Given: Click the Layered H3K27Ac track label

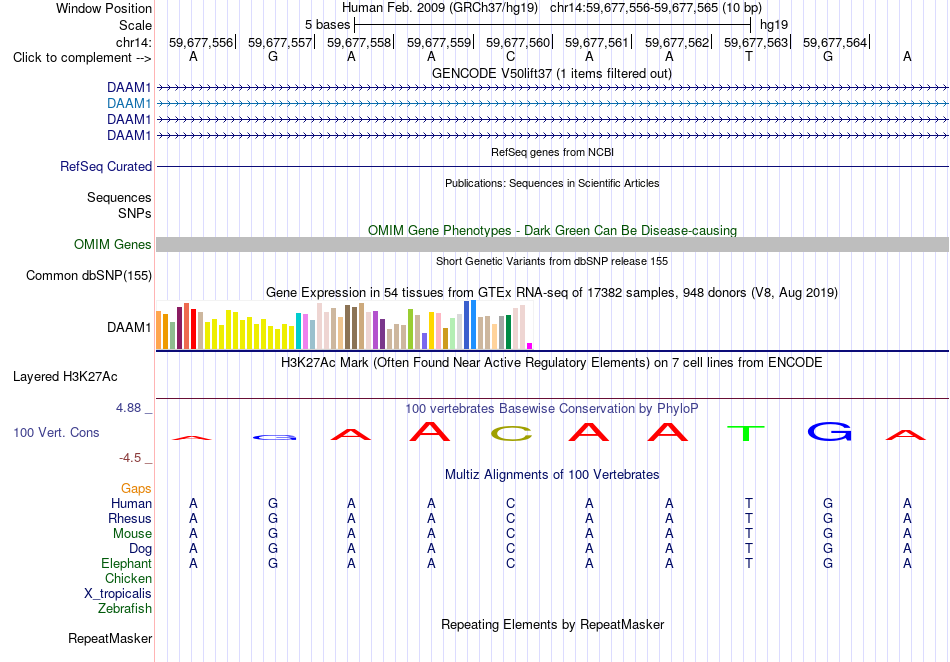Looking at the screenshot, I should pos(65,377).
